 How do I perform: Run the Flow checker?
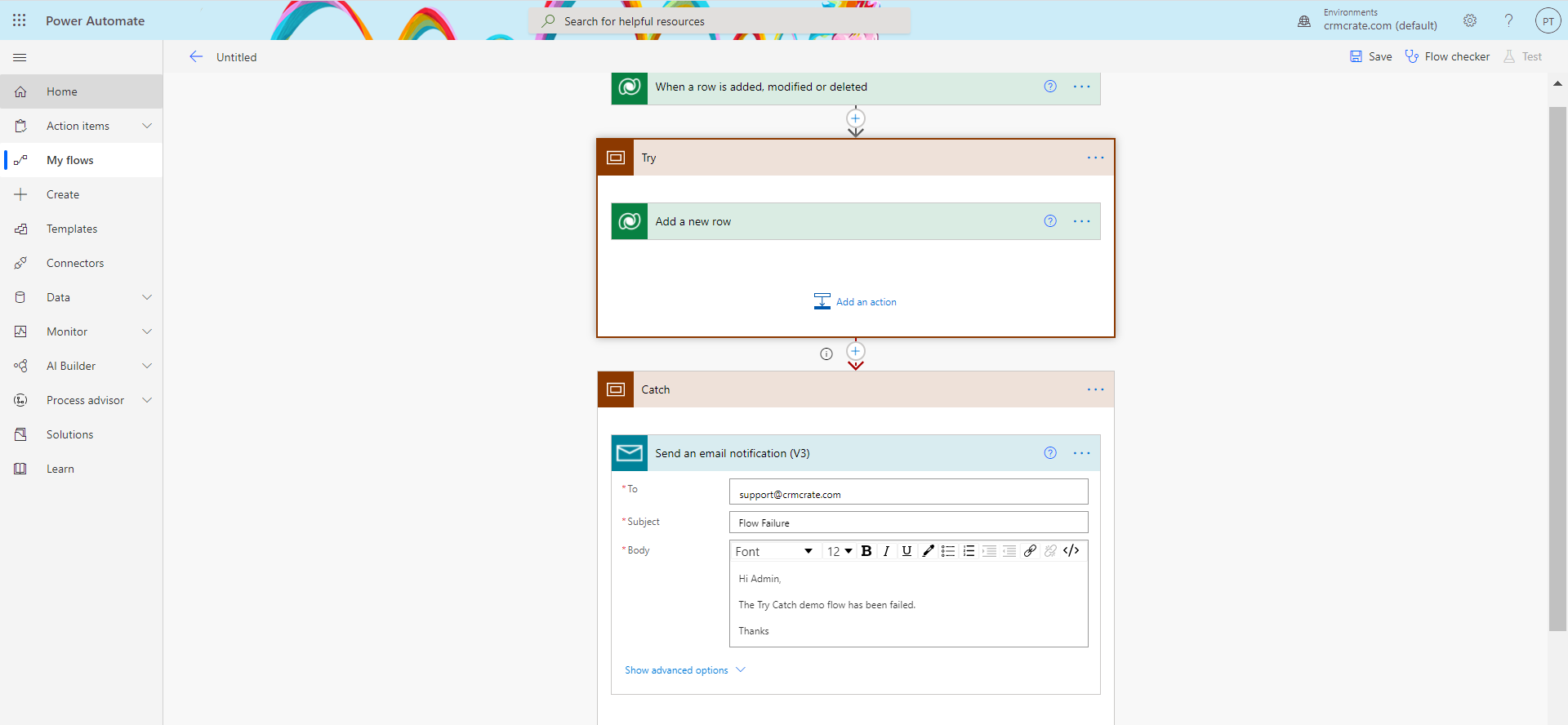click(x=1447, y=56)
